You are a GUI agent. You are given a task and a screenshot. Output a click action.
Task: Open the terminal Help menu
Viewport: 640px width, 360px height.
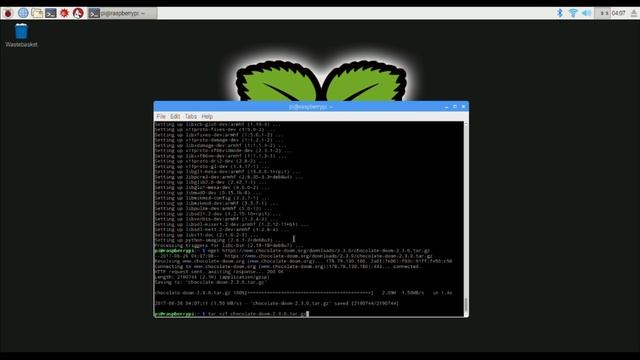pyautogui.click(x=207, y=116)
